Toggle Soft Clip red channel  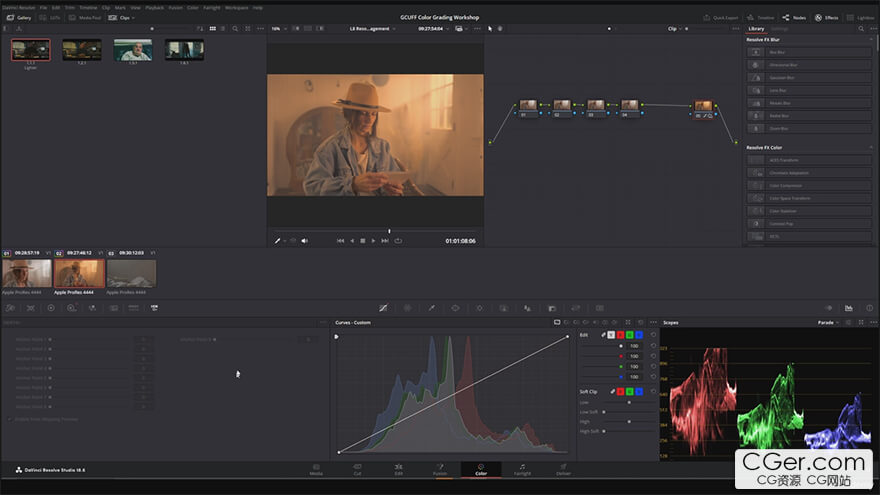click(620, 392)
